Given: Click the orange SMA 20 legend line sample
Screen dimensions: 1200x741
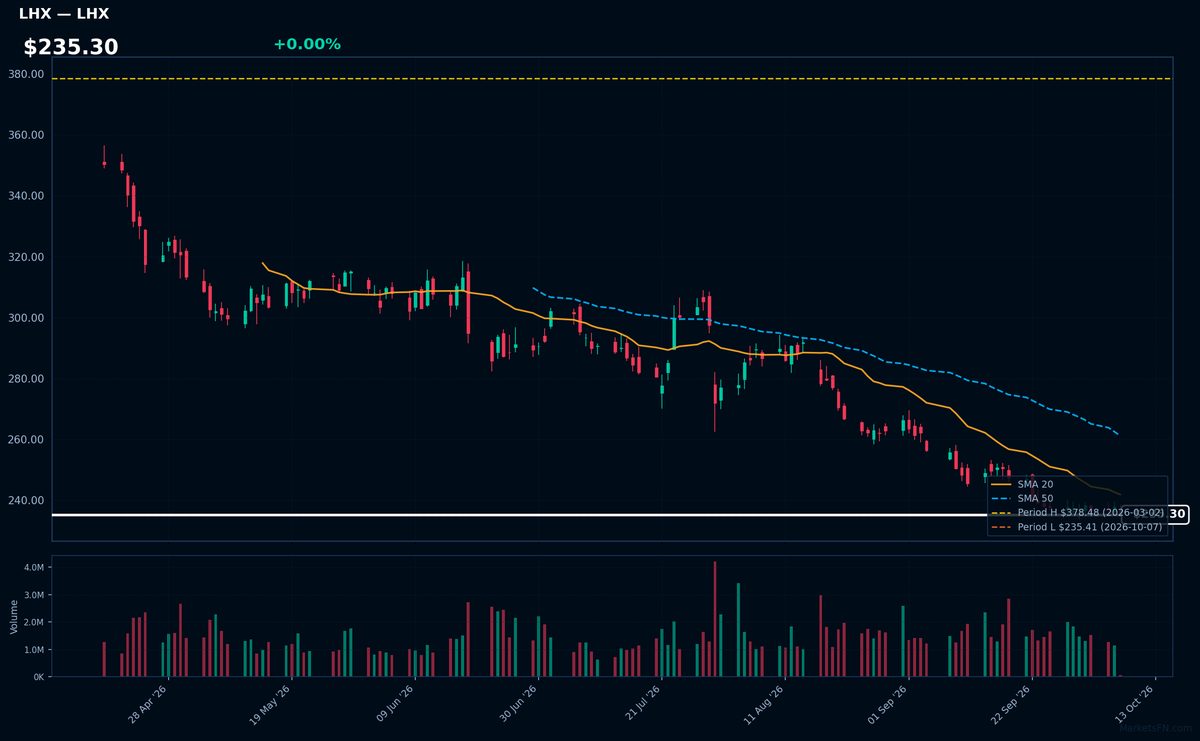Looking at the screenshot, I should (1002, 484).
